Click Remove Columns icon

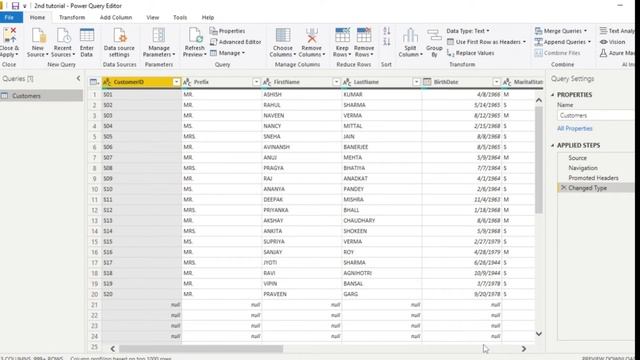(x=311, y=36)
